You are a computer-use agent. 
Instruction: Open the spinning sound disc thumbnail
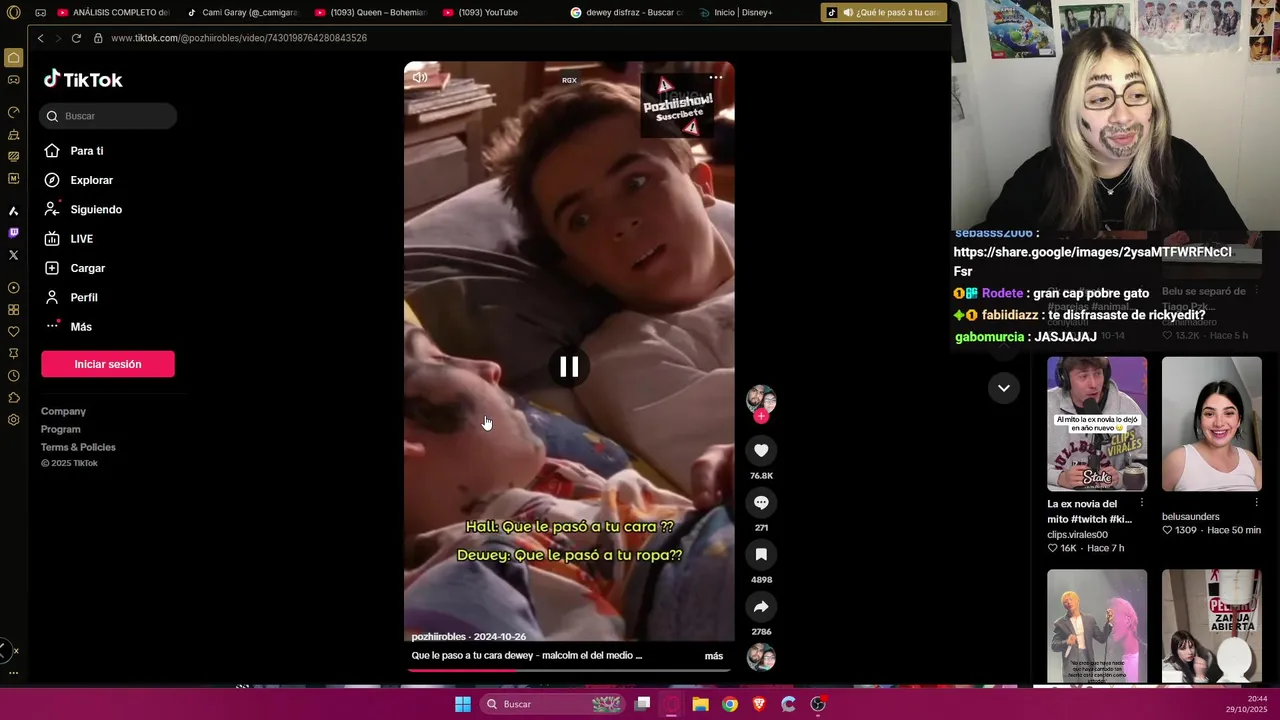click(x=761, y=657)
